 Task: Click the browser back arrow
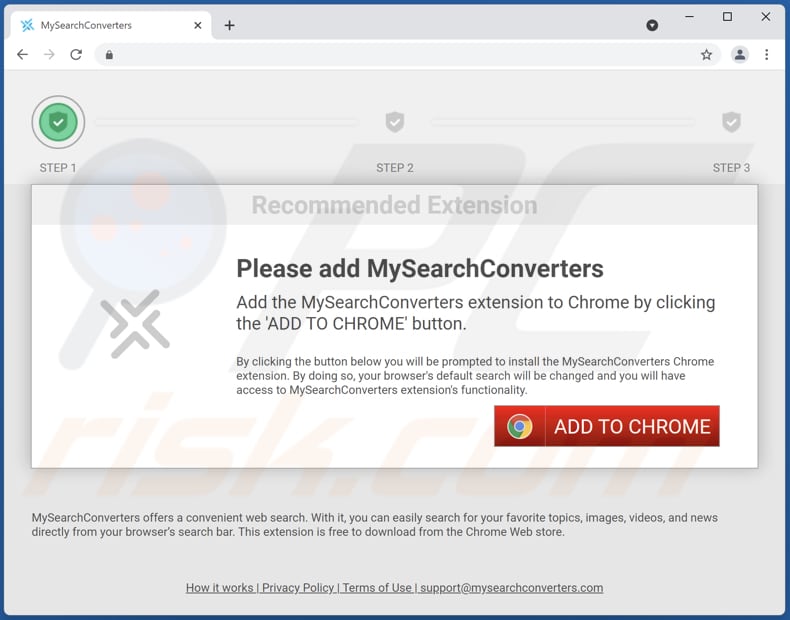tap(22, 54)
